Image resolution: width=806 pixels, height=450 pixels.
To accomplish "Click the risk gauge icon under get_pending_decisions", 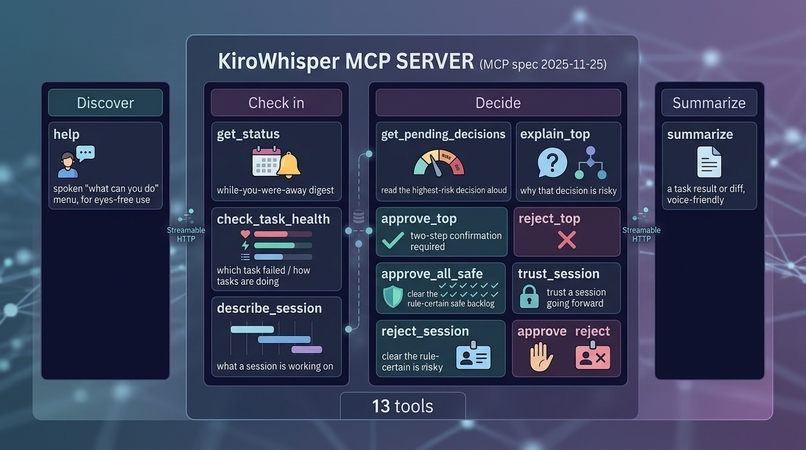I will click(439, 163).
